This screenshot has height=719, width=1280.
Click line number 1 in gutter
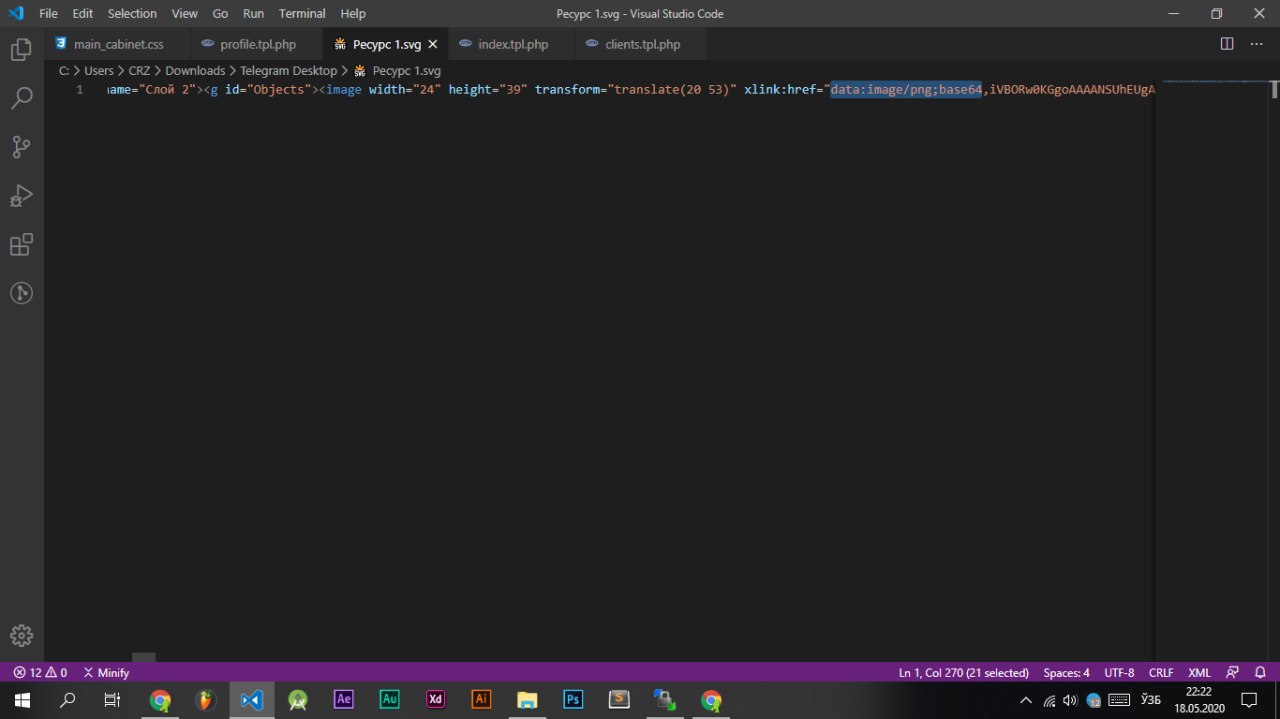click(80, 90)
